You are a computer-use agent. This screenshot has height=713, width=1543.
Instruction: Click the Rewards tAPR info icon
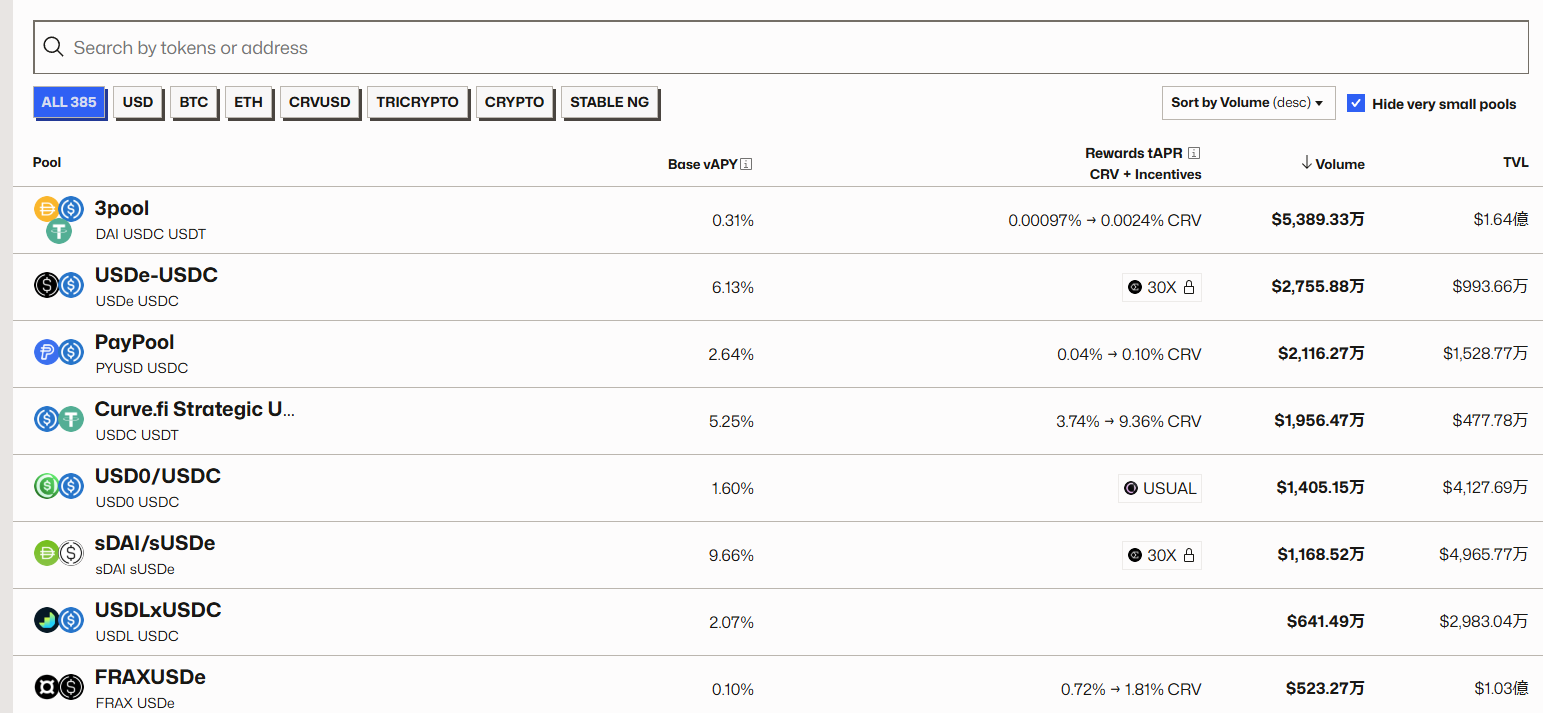[1194, 153]
